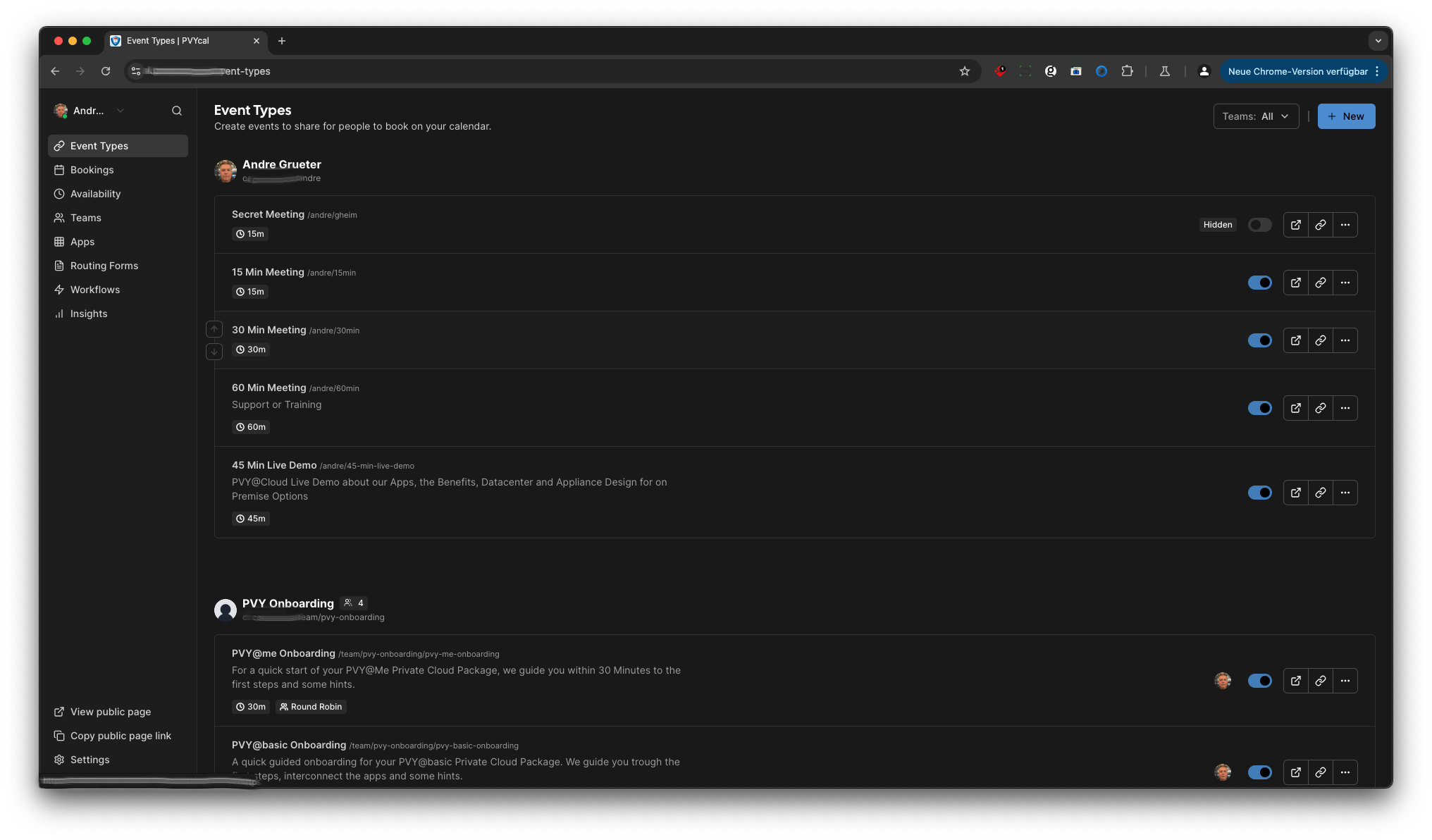The width and height of the screenshot is (1432, 840).
Task: Open Teams in the sidebar
Action: click(118, 218)
